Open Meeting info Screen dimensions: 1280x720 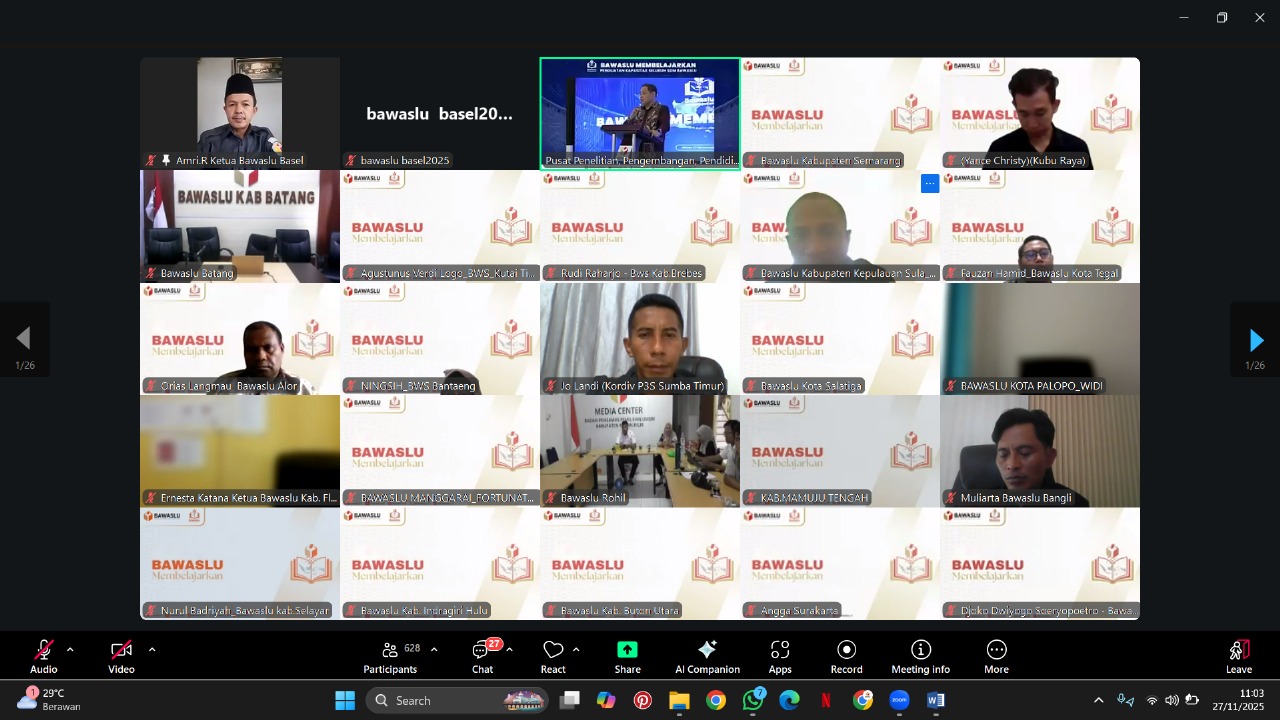pos(920,656)
